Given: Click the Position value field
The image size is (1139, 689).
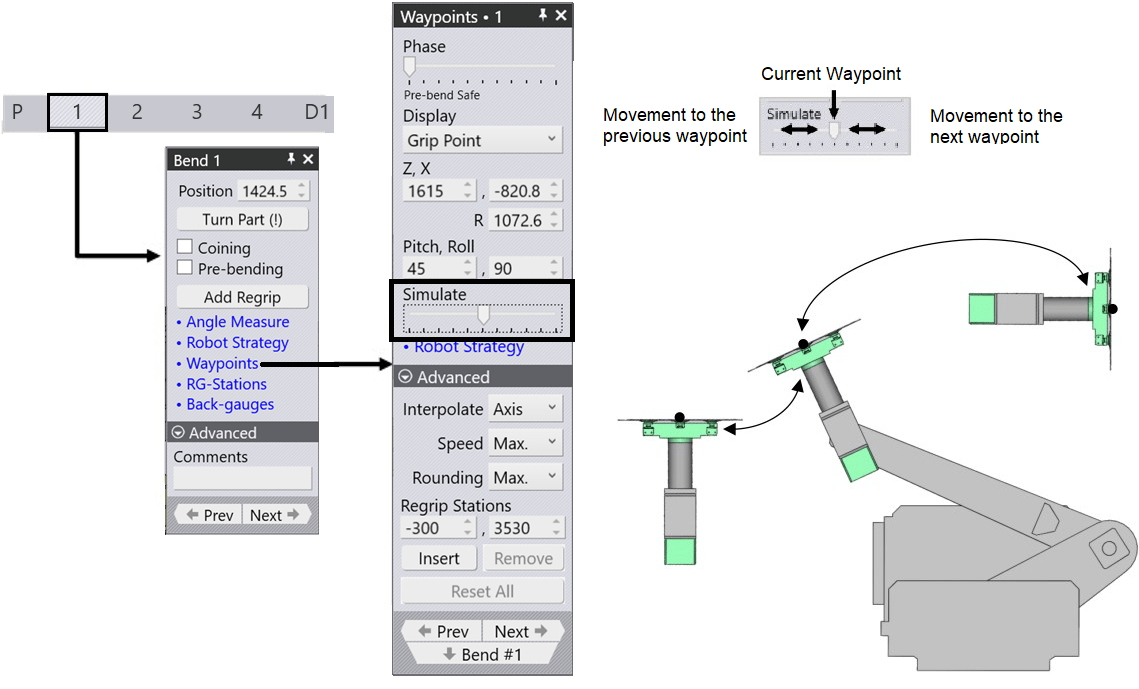Looking at the screenshot, I should tap(266, 191).
